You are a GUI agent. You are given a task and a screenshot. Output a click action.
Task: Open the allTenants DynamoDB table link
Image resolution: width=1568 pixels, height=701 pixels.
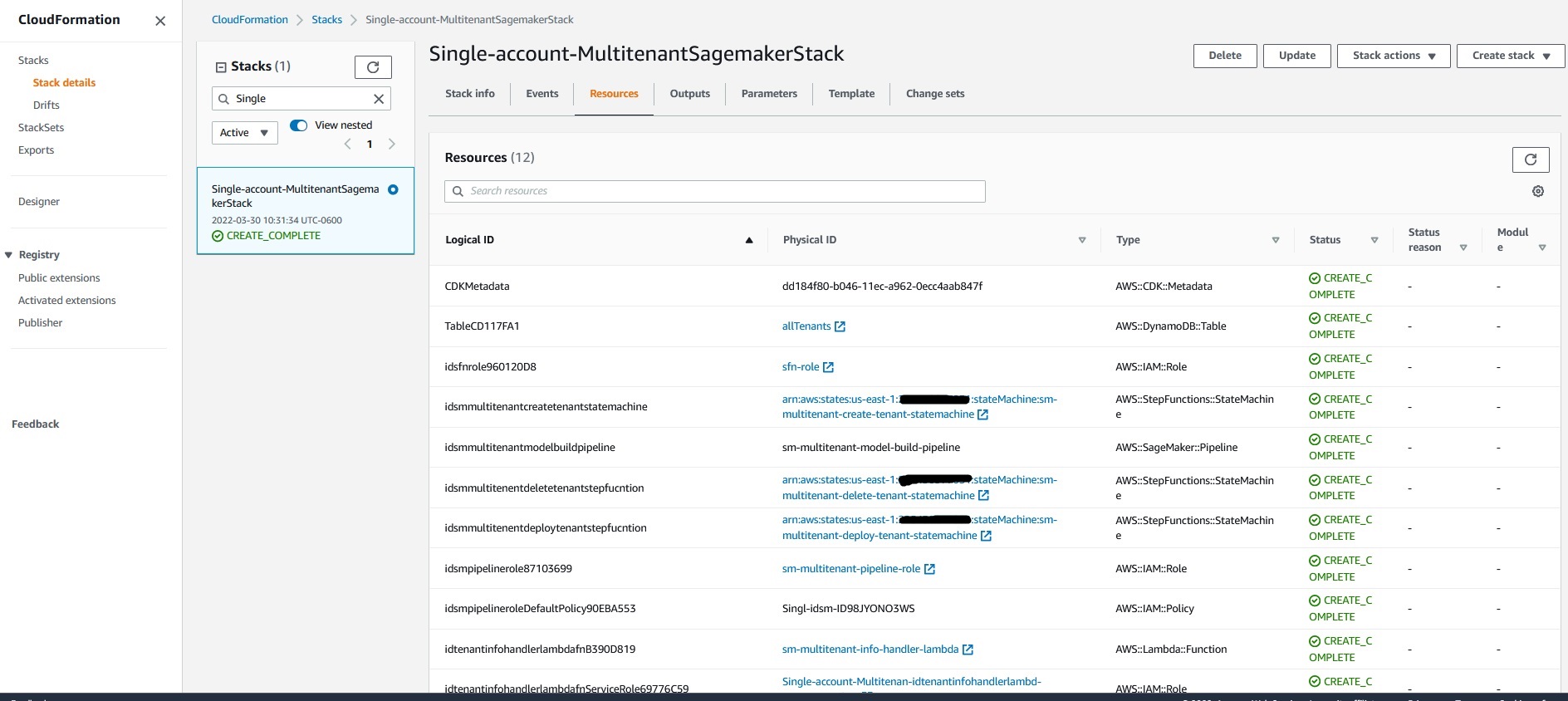(x=806, y=326)
